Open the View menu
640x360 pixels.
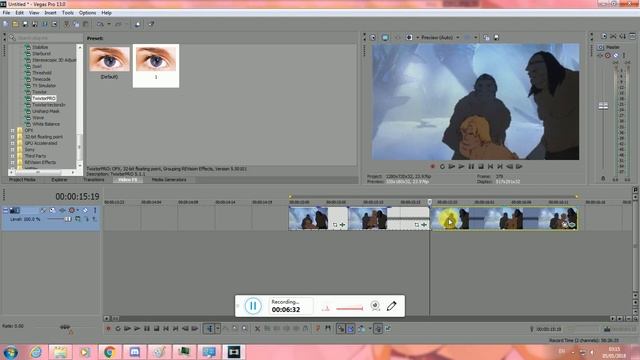34,13
